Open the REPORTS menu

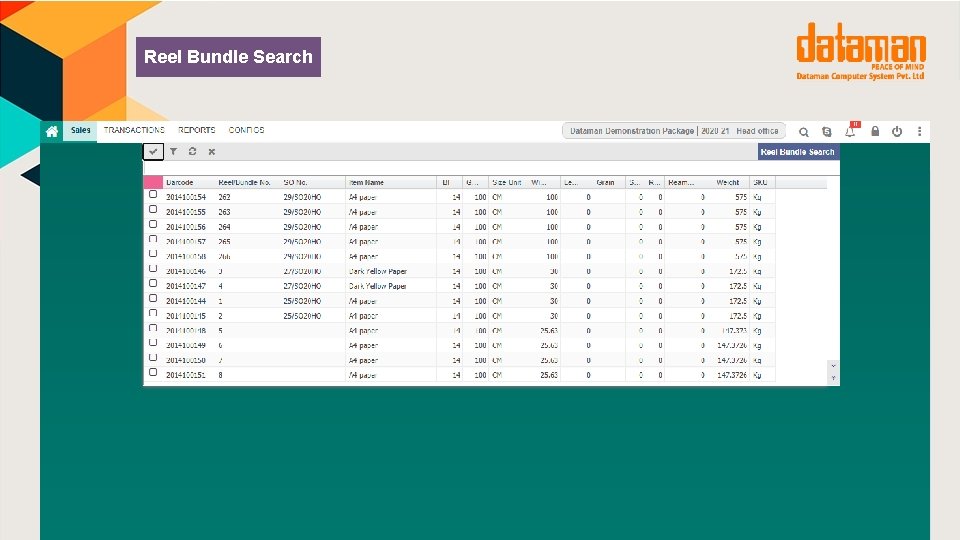(x=197, y=130)
